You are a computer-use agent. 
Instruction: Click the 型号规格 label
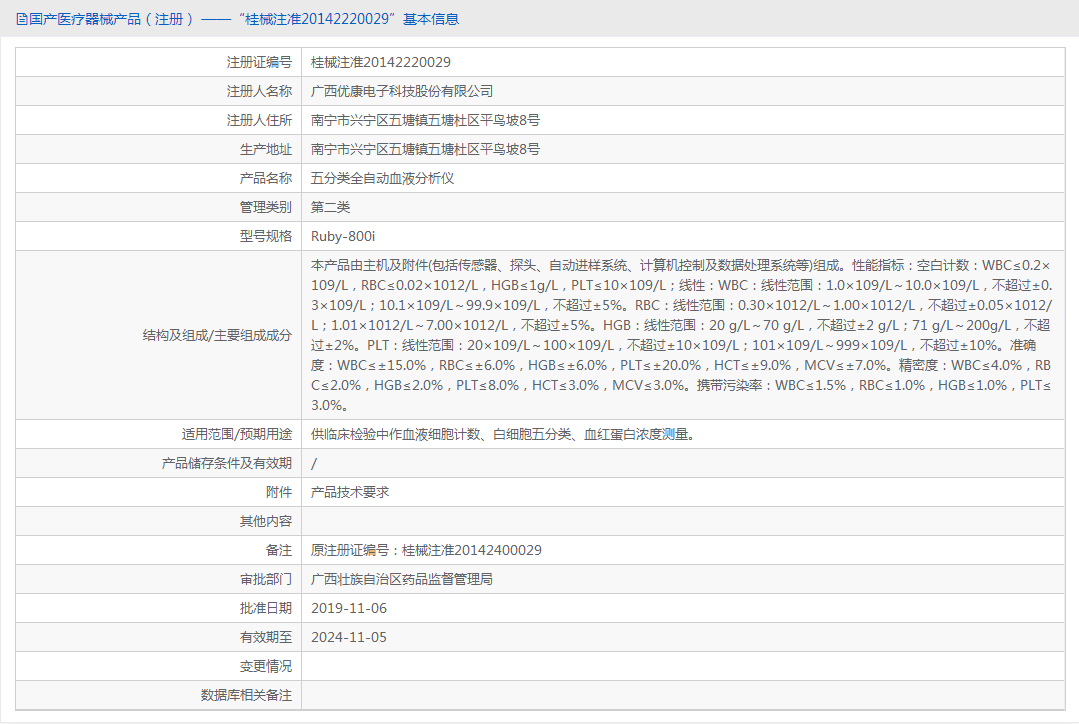coord(266,236)
